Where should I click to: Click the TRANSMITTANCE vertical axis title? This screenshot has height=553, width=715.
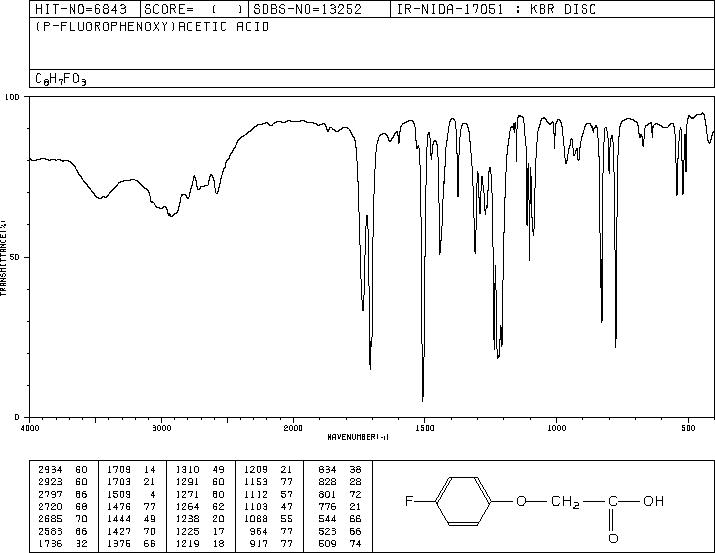pyautogui.click(x=3, y=258)
